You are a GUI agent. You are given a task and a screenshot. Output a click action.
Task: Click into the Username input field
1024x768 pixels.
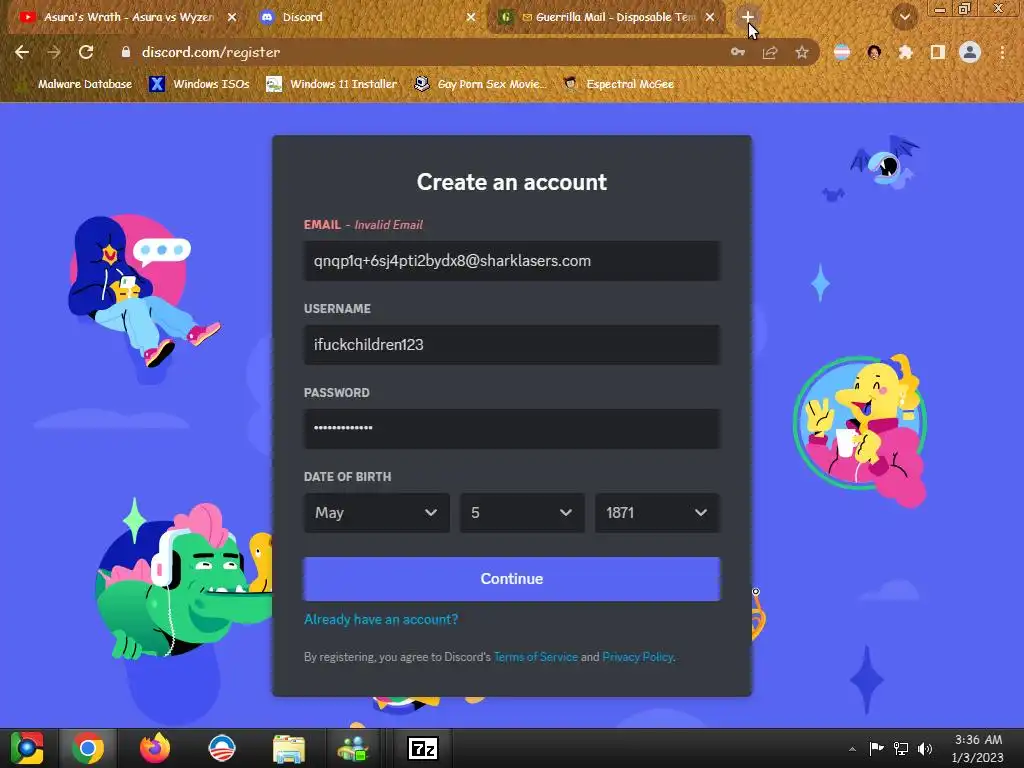click(512, 345)
